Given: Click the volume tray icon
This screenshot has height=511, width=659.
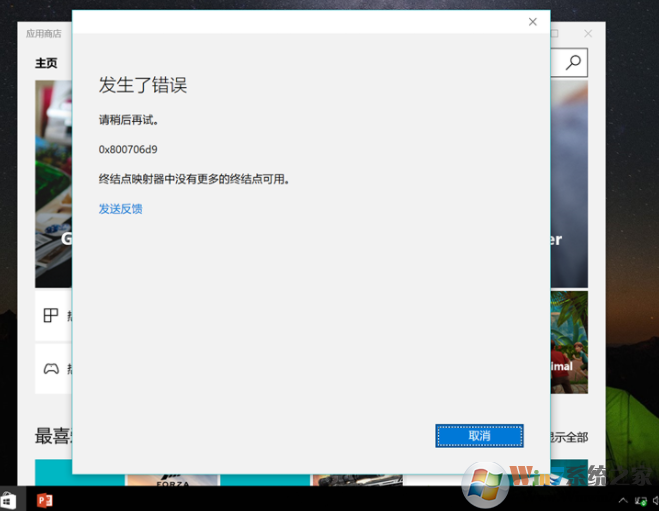Looking at the screenshot, I should [656, 500].
